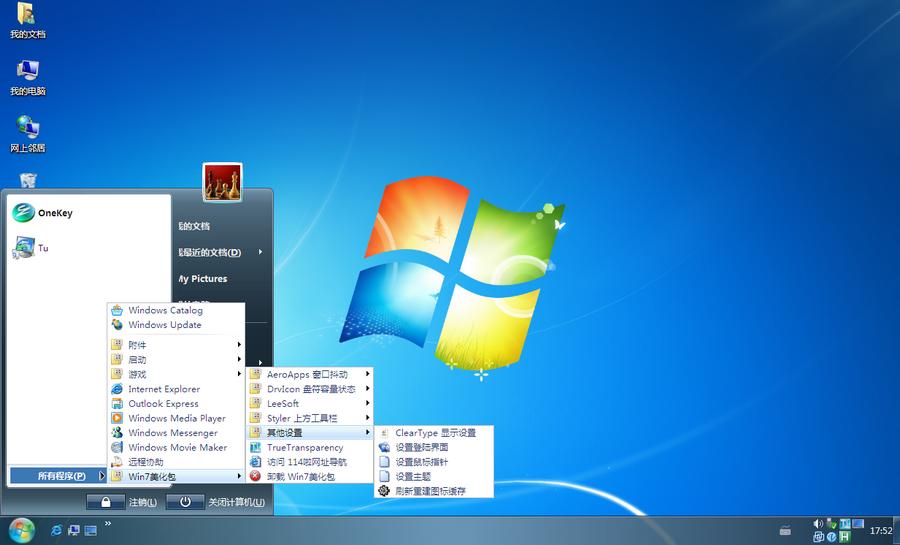Choose 设置主题
The image size is (900, 545).
tap(433, 476)
